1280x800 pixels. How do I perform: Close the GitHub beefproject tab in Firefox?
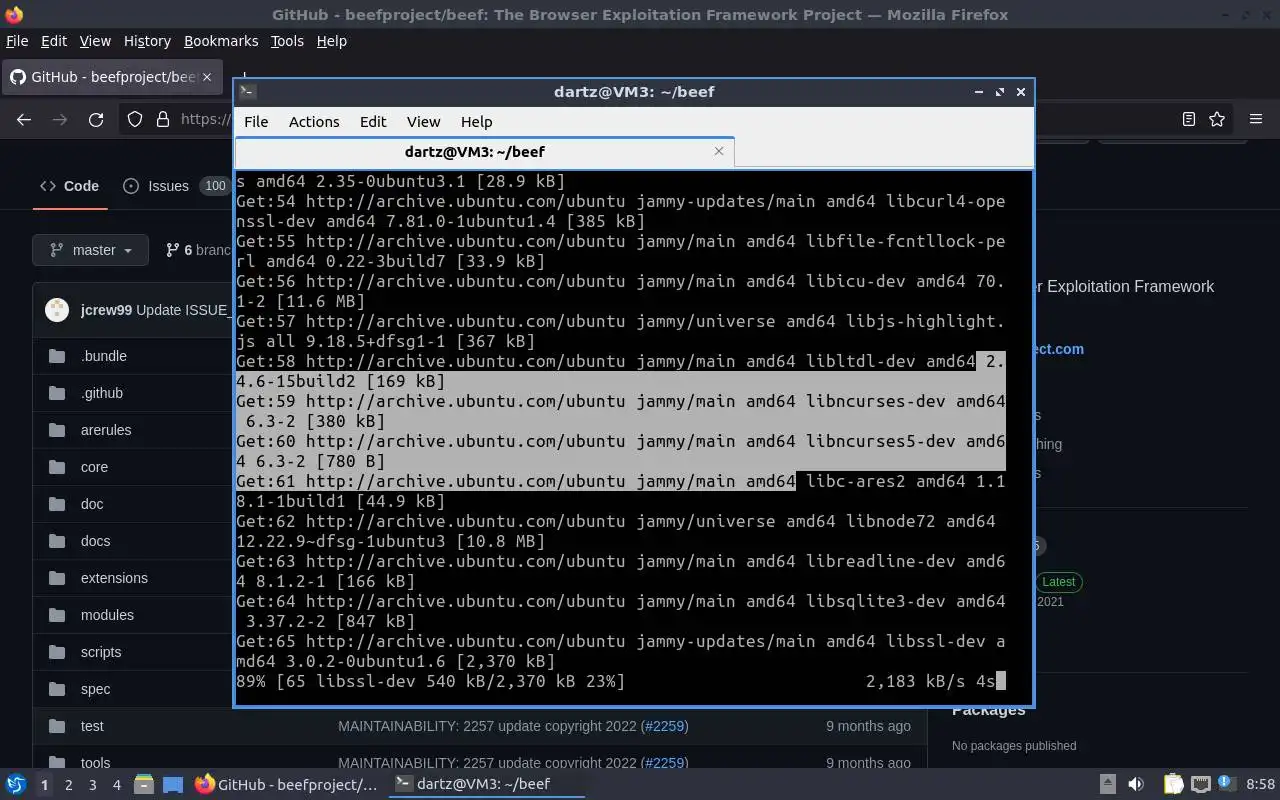[207, 77]
